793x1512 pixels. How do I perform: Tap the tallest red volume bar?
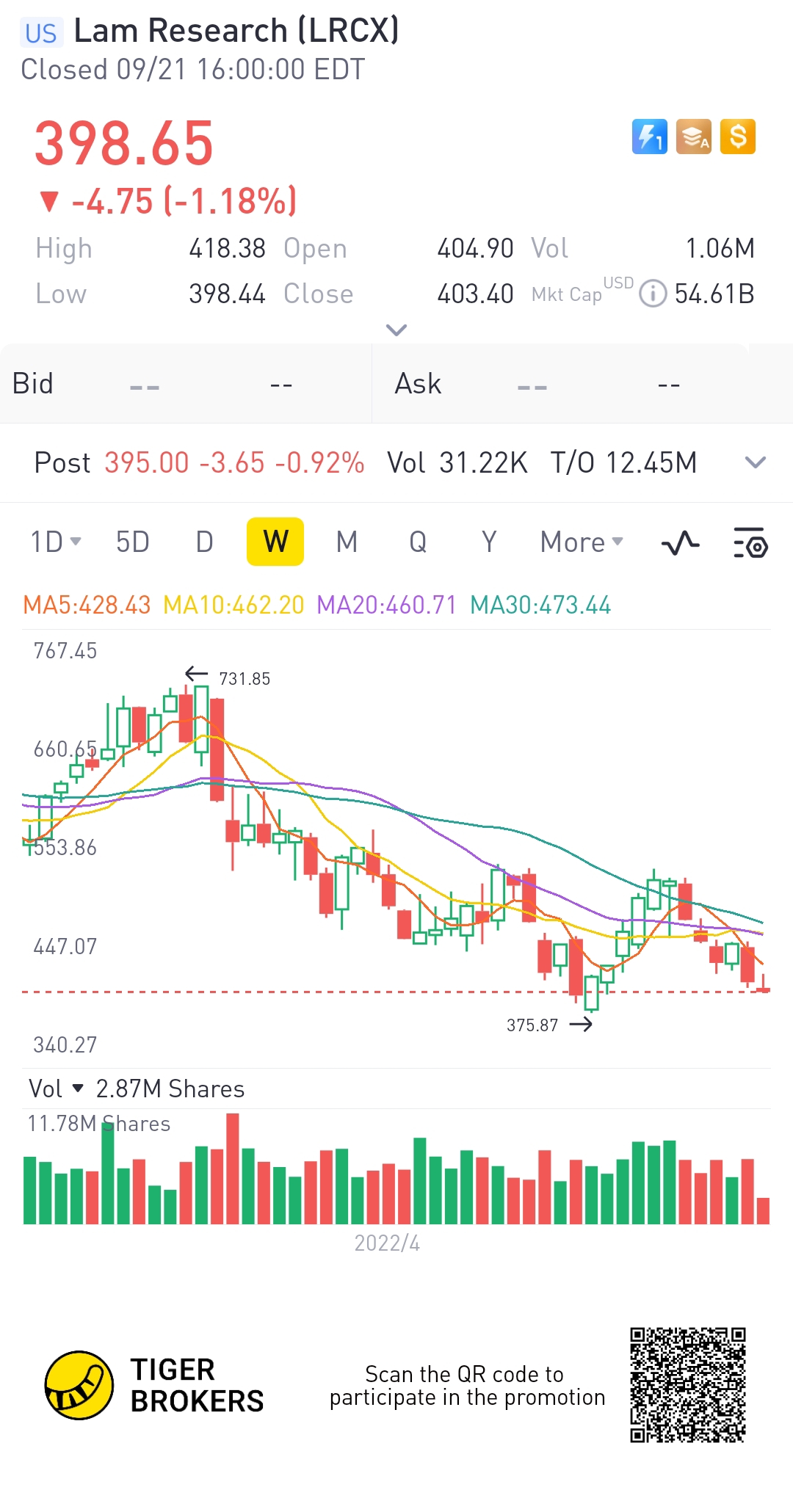[x=233, y=1168]
